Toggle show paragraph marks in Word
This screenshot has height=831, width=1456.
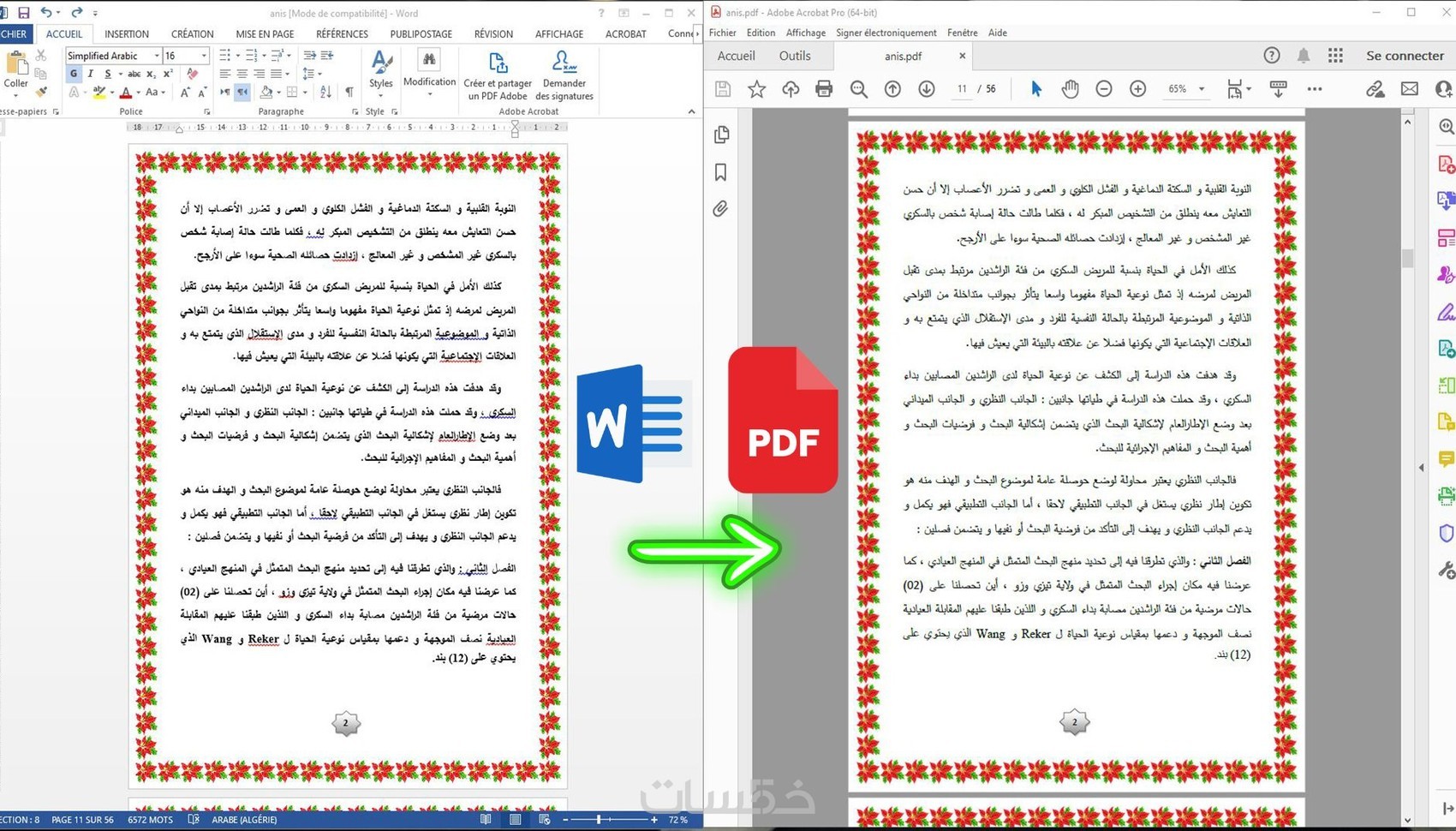click(349, 92)
